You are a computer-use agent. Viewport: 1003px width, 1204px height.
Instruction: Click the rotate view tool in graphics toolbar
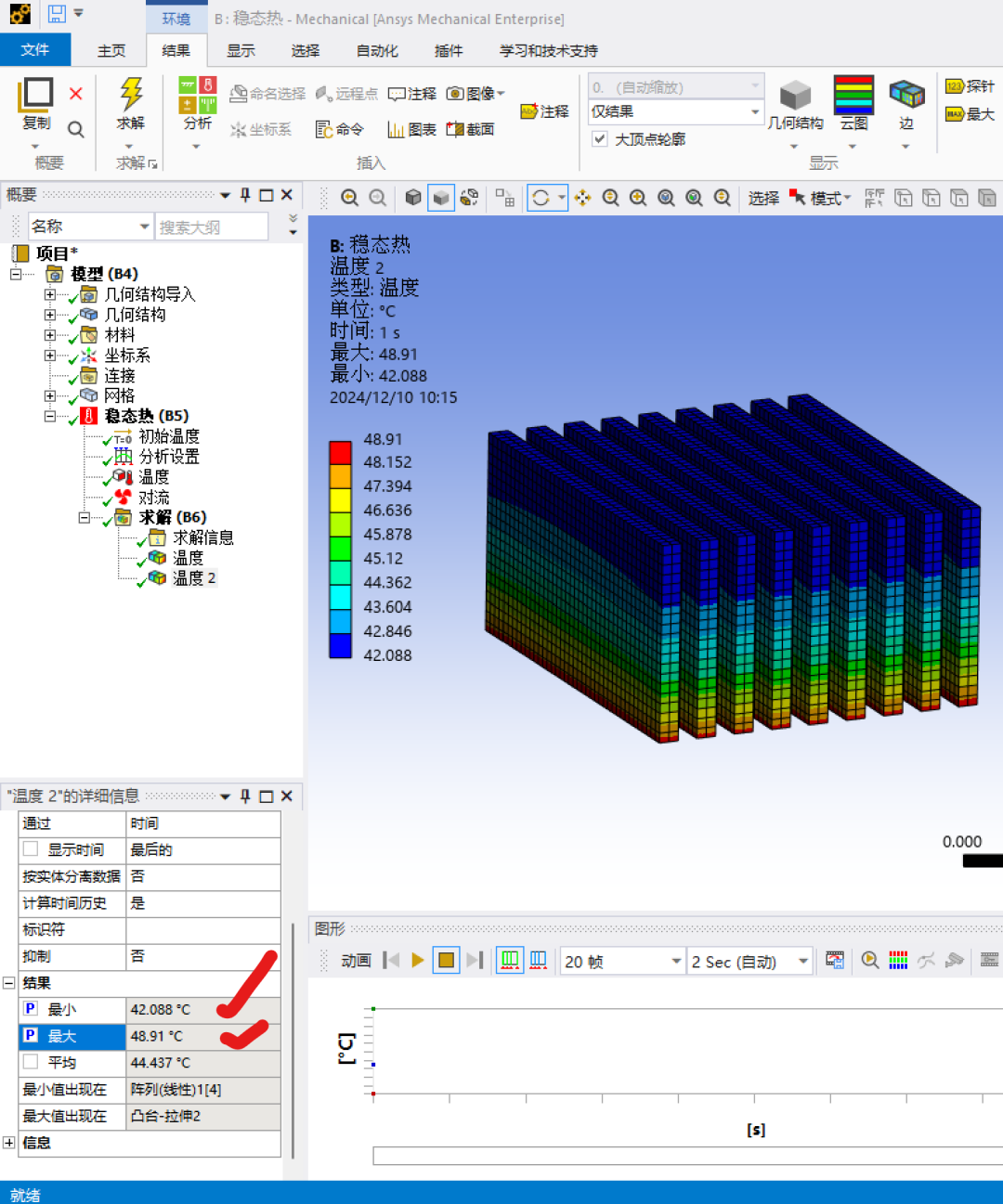pos(541,198)
